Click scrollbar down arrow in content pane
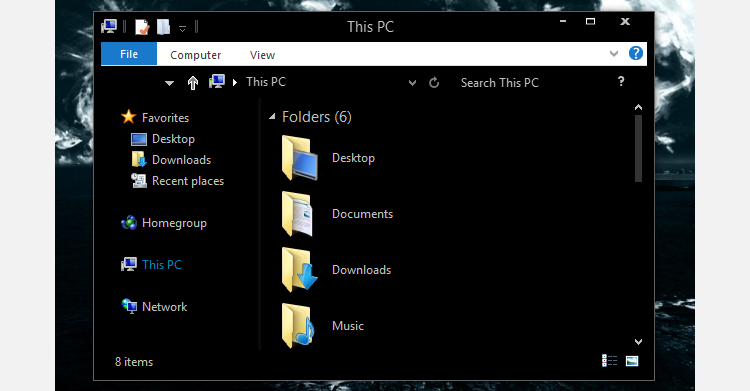 [638, 342]
